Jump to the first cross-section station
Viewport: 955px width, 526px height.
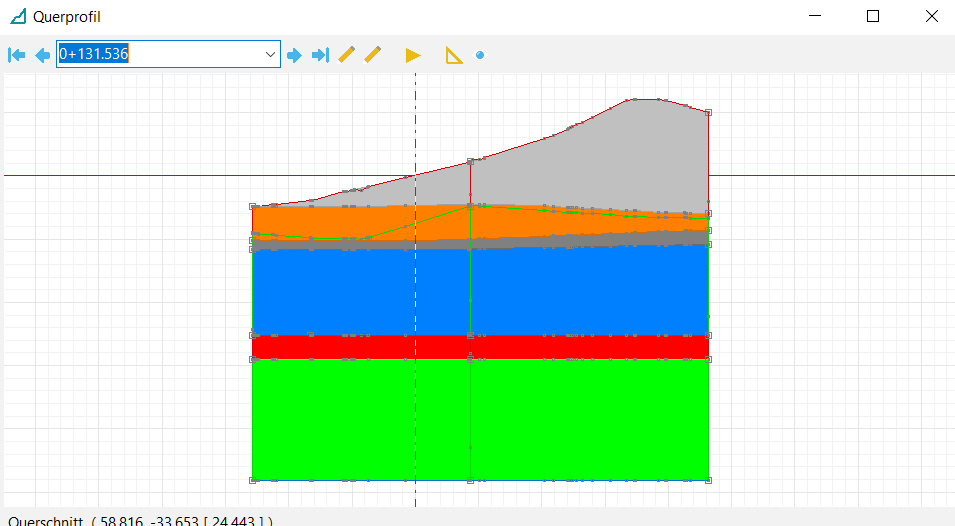[16, 55]
